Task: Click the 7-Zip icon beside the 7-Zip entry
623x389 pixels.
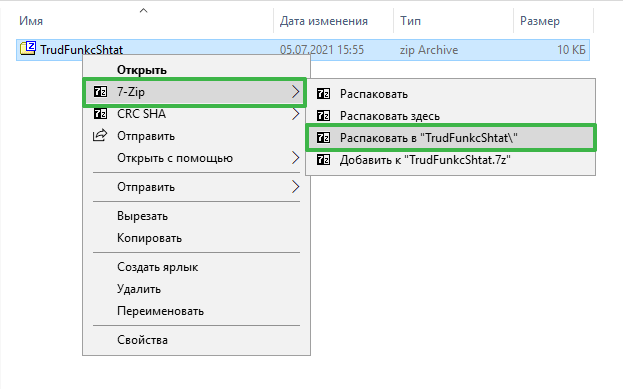Action: click(x=100, y=92)
